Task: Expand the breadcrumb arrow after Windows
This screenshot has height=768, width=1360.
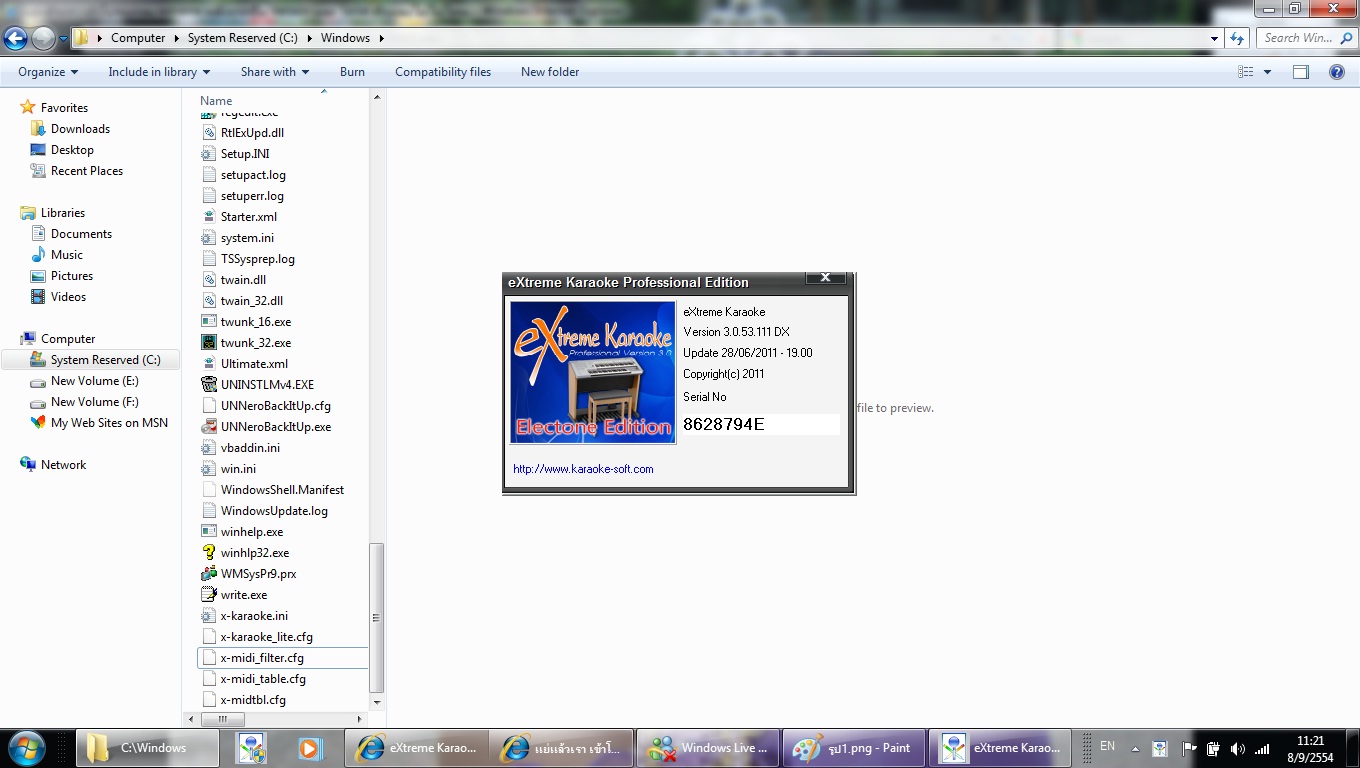Action: (381, 39)
